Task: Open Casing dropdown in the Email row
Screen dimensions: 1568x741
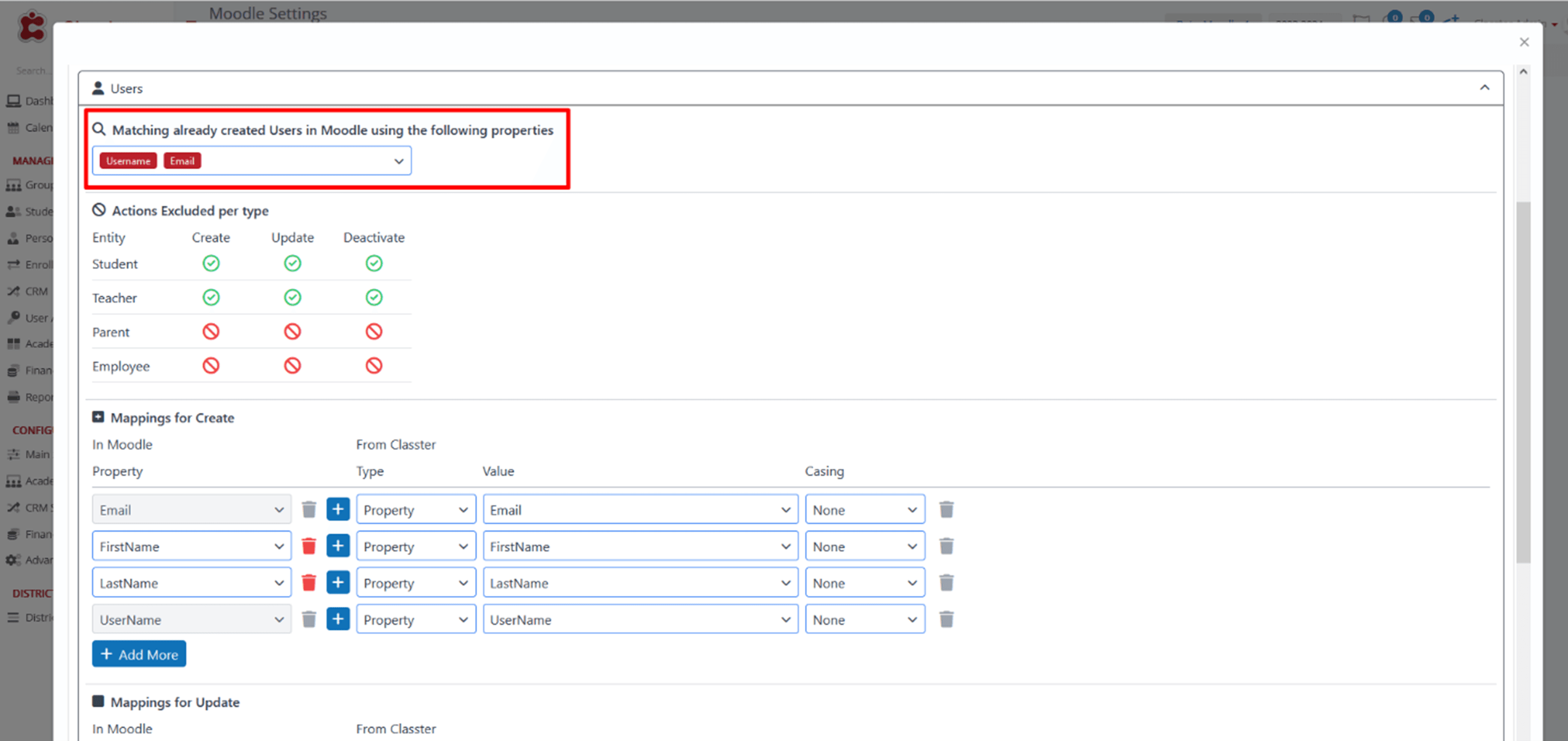Action: [x=865, y=510]
